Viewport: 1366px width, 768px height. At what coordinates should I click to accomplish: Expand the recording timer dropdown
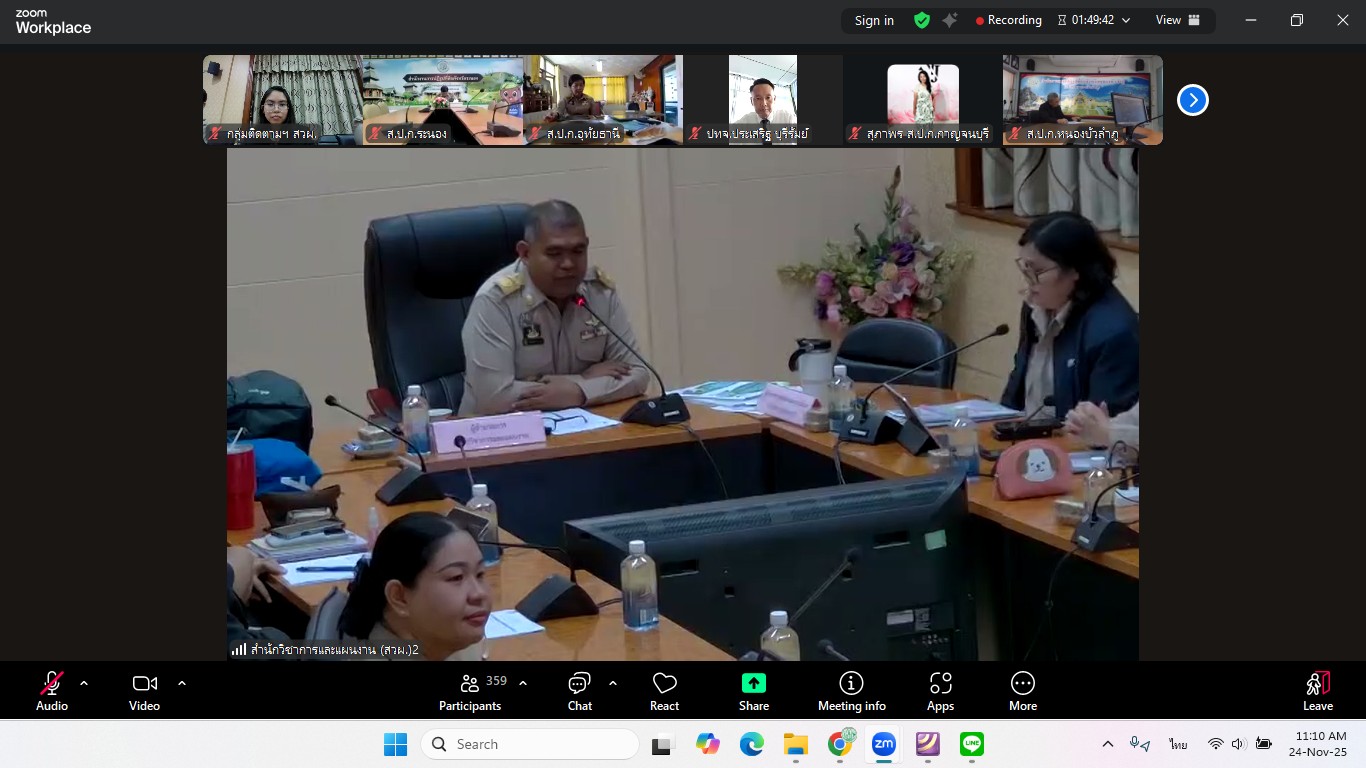[1126, 20]
